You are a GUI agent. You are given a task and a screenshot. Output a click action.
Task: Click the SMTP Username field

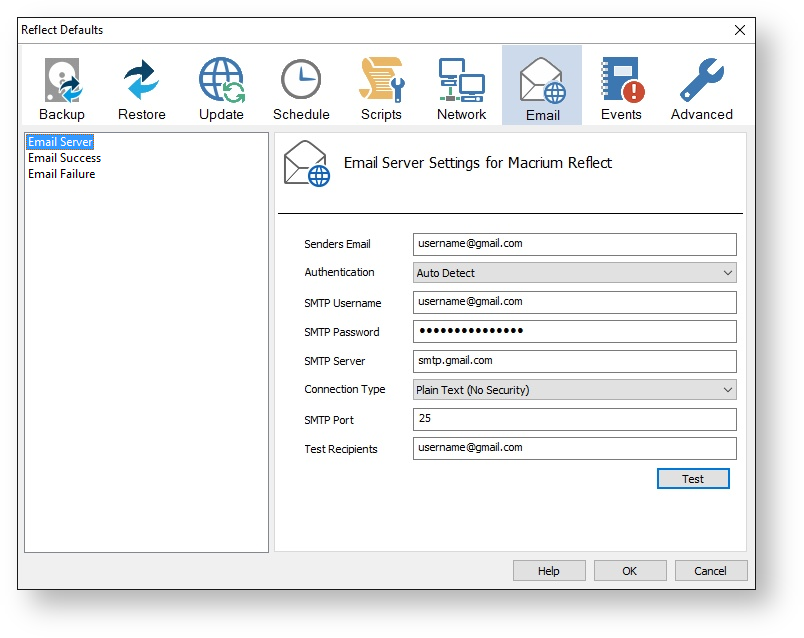coord(575,302)
